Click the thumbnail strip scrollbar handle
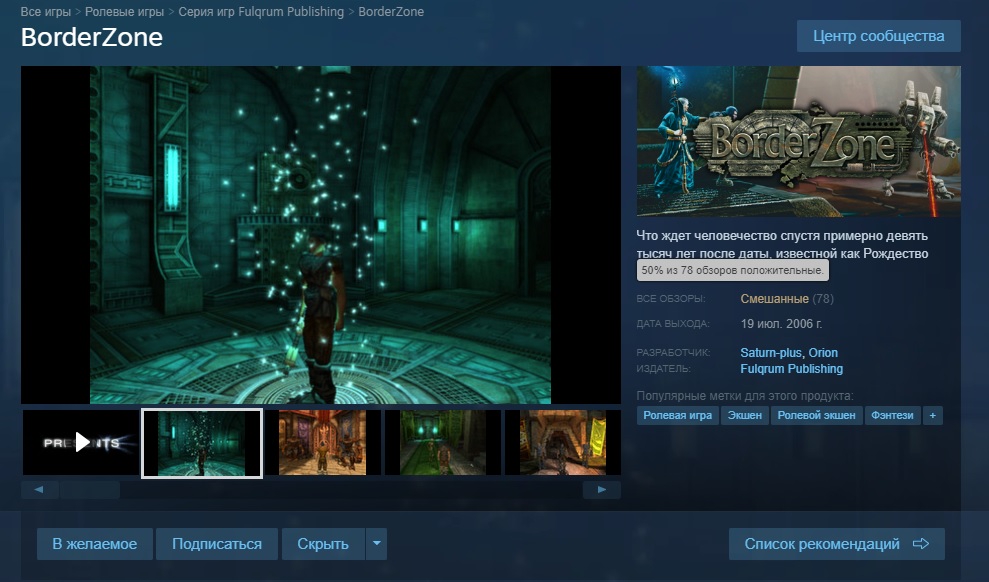989x582 pixels. [90, 489]
